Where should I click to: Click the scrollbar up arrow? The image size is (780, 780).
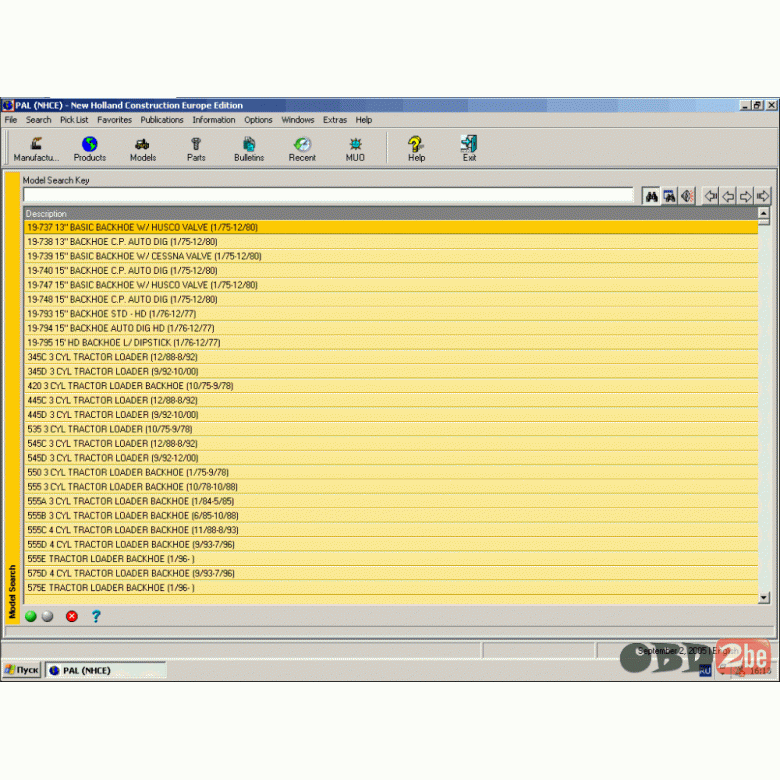(x=764, y=213)
